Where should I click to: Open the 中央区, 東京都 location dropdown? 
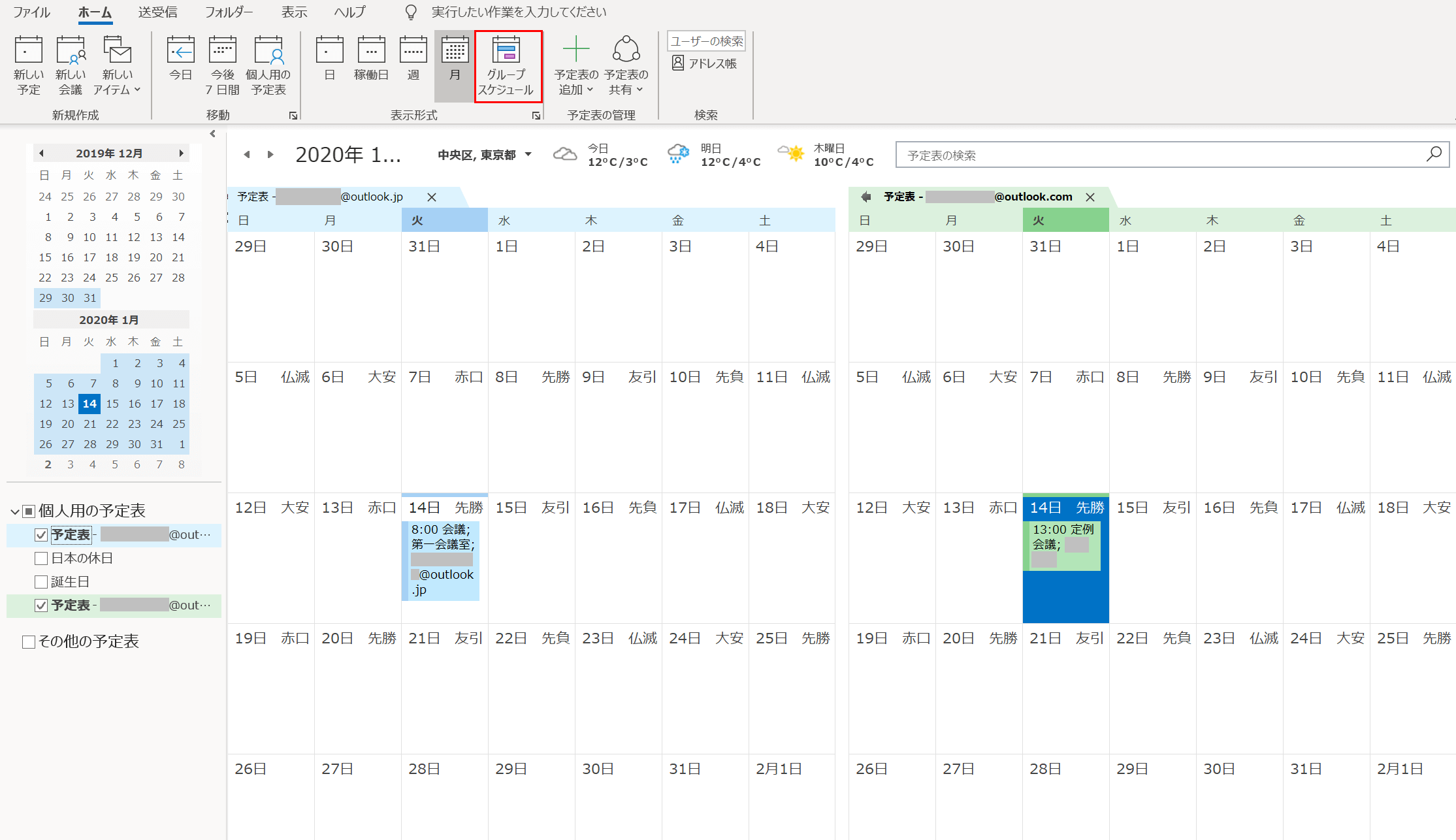pyautogui.click(x=485, y=155)
